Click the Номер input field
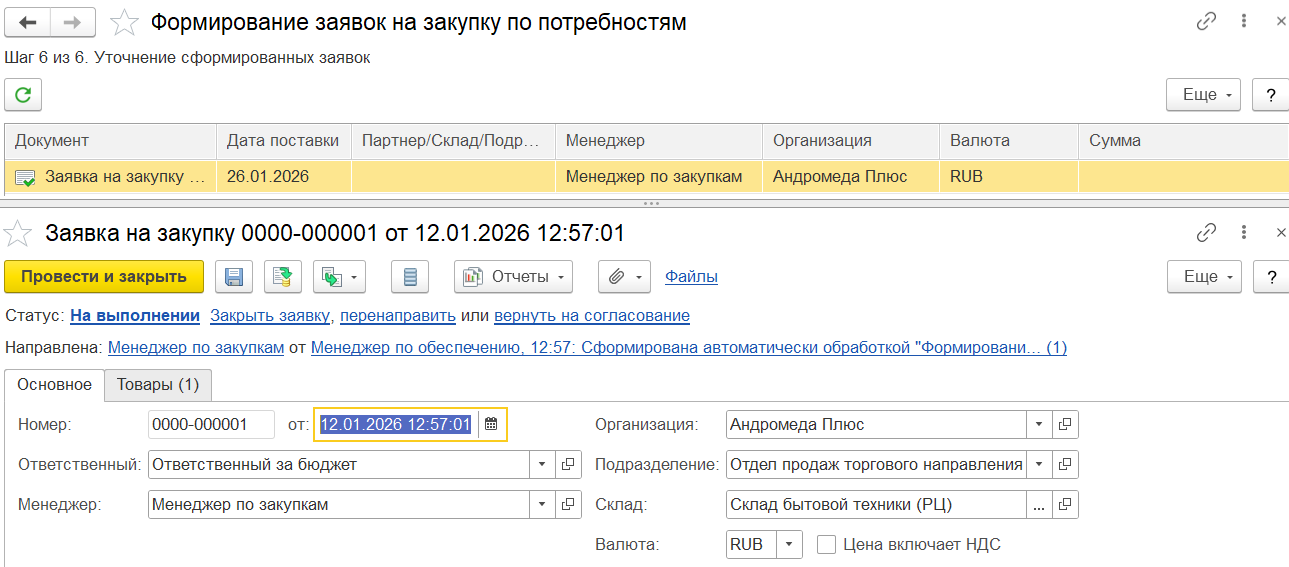The image size is (1289, 567). pos(211,425)
